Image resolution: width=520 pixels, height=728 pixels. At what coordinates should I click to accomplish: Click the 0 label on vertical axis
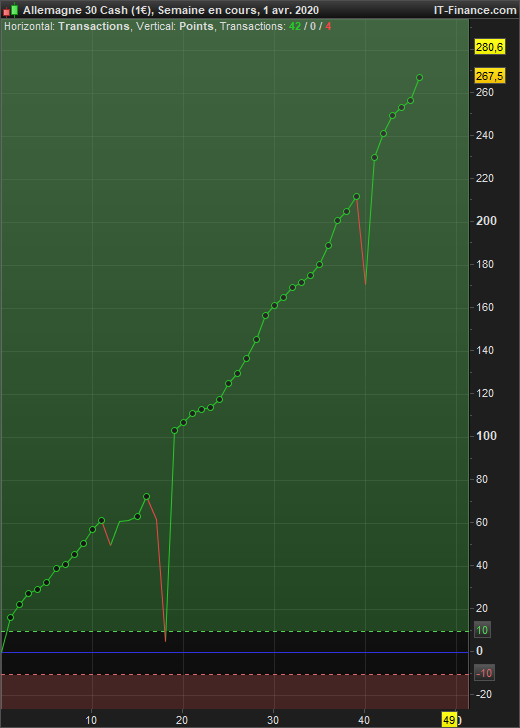(x=480, y=651)
